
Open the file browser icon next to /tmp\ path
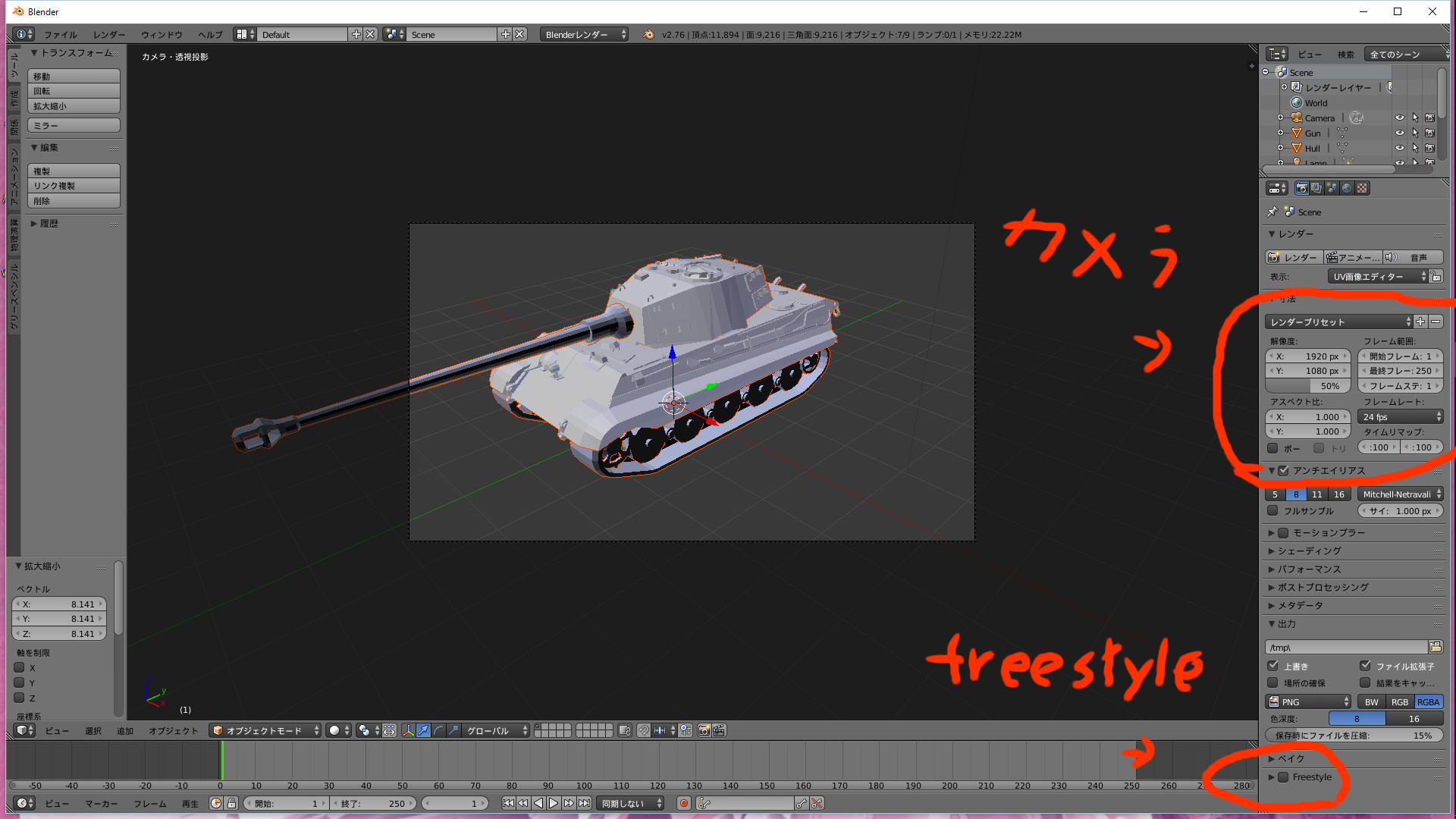(x=1436, y=647)
